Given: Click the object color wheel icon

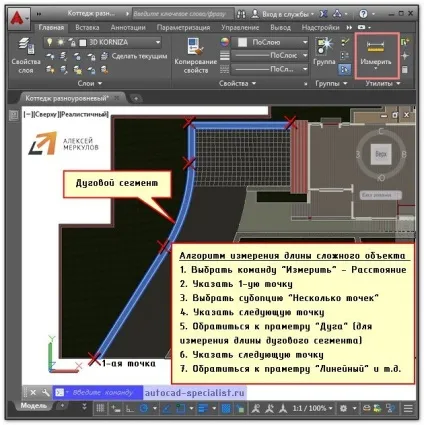Looking at the screenshot, I should pos(225,42).
